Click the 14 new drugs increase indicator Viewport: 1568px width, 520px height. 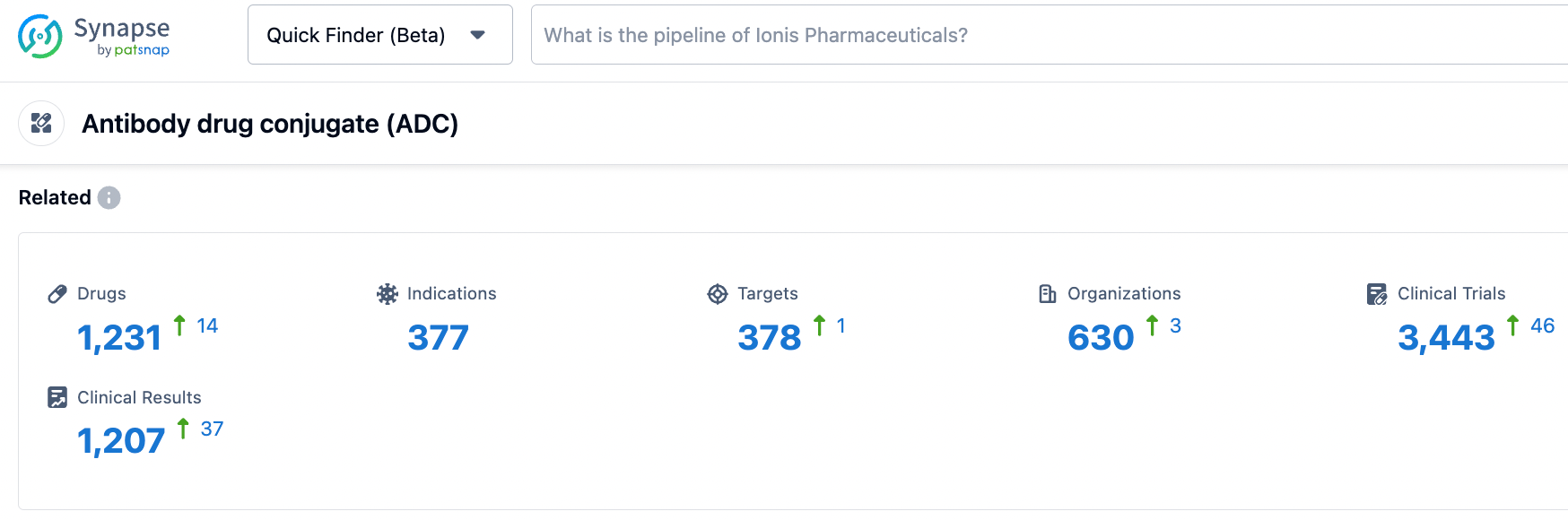click(206, 325)
